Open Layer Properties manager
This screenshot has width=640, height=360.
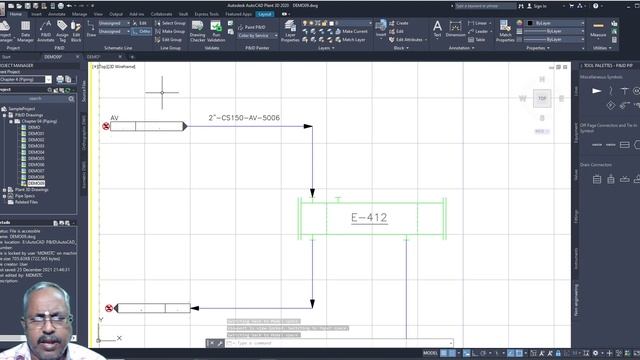tap(290, 31)
